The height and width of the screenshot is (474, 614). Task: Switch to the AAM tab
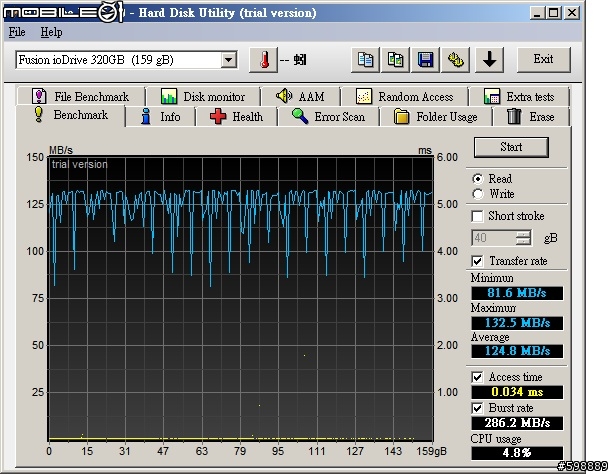(x=300, y=96)
